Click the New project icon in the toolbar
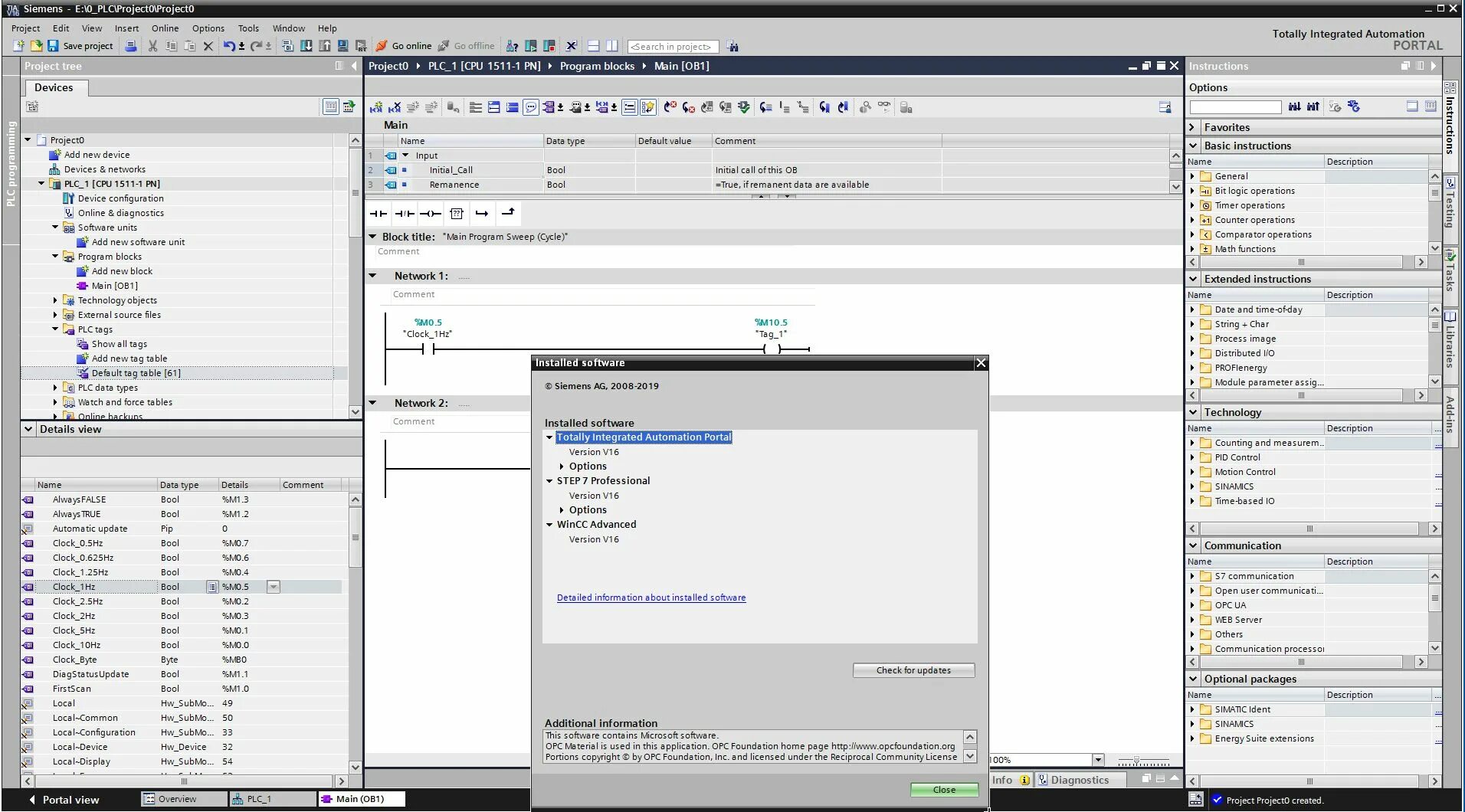This screenshot has height=812, width=1465. 18,46
